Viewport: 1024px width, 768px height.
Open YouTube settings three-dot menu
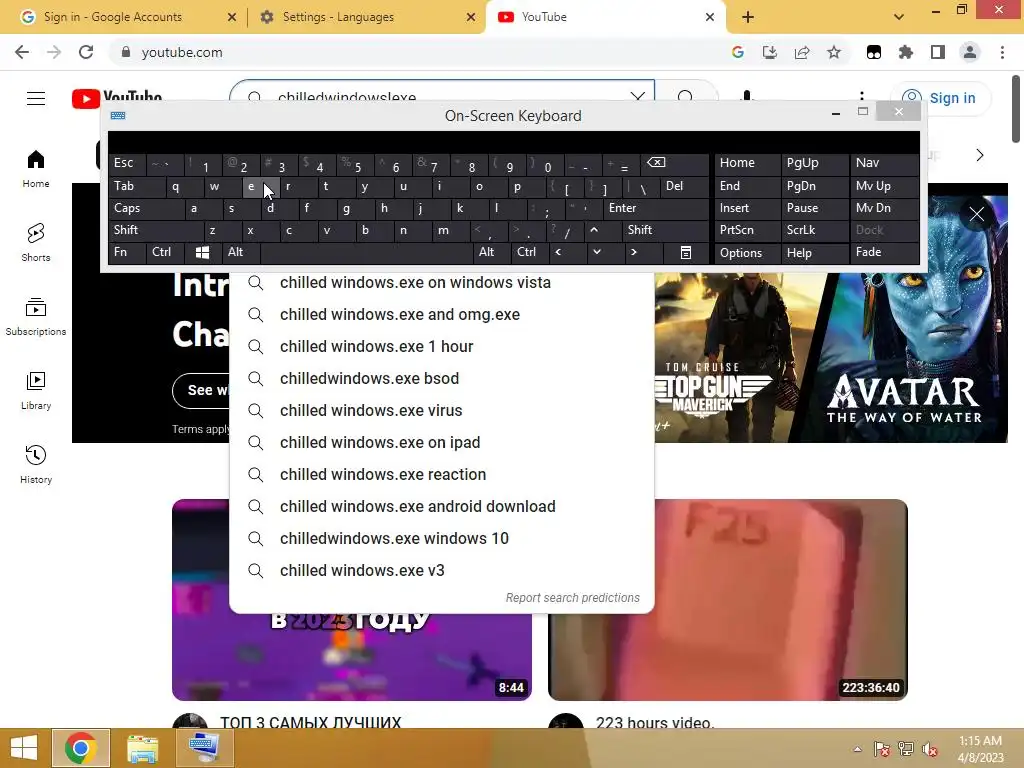(x=862, y=97)
